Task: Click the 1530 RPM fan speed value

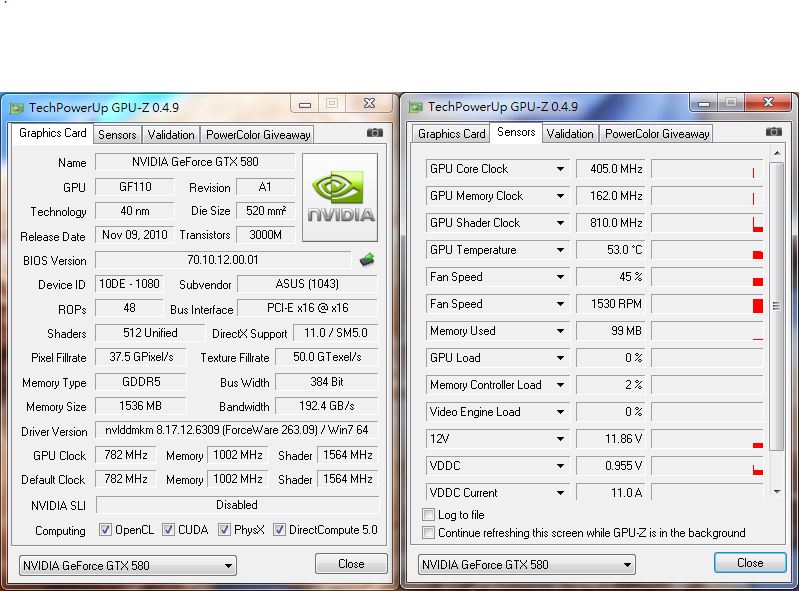Action: pyautogui.click(x=610, y=304)
